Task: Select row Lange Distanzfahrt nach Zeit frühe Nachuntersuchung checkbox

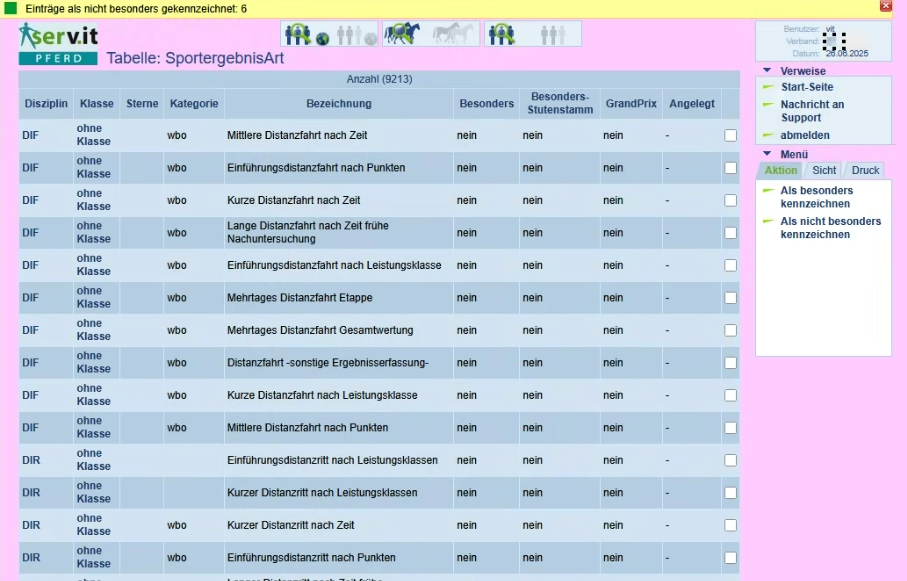Action: point(731,232)
